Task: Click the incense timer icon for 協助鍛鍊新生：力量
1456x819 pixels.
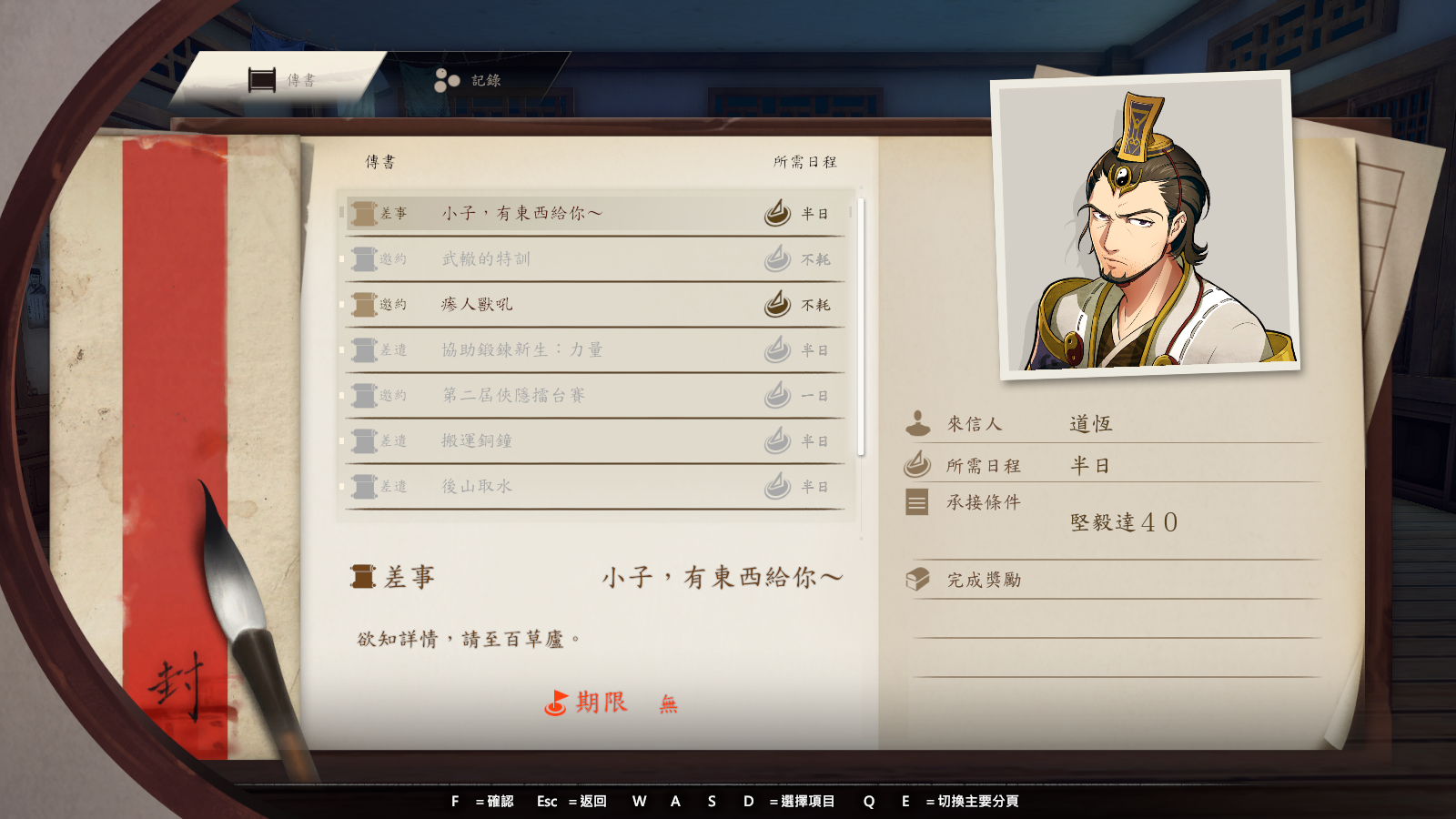Action: coord(777,349)
